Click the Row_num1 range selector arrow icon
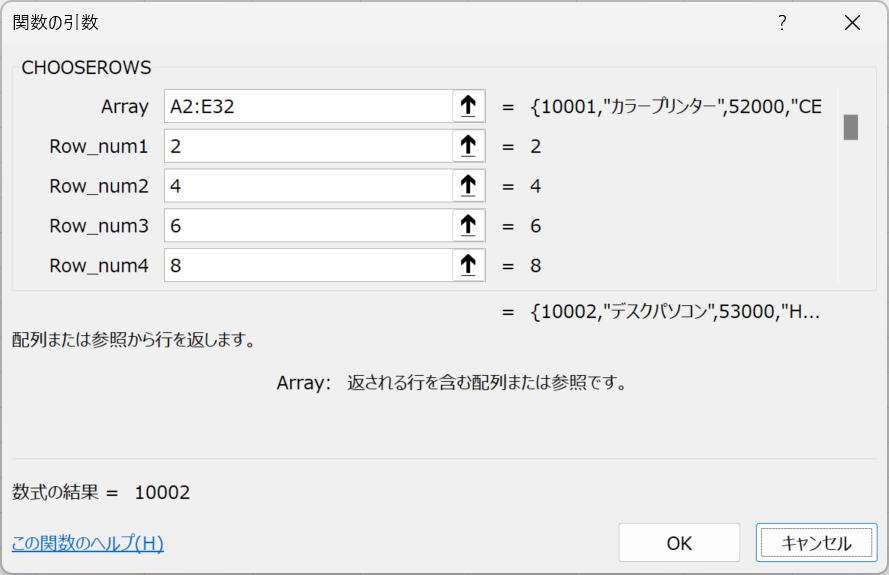 pos(467,146)
